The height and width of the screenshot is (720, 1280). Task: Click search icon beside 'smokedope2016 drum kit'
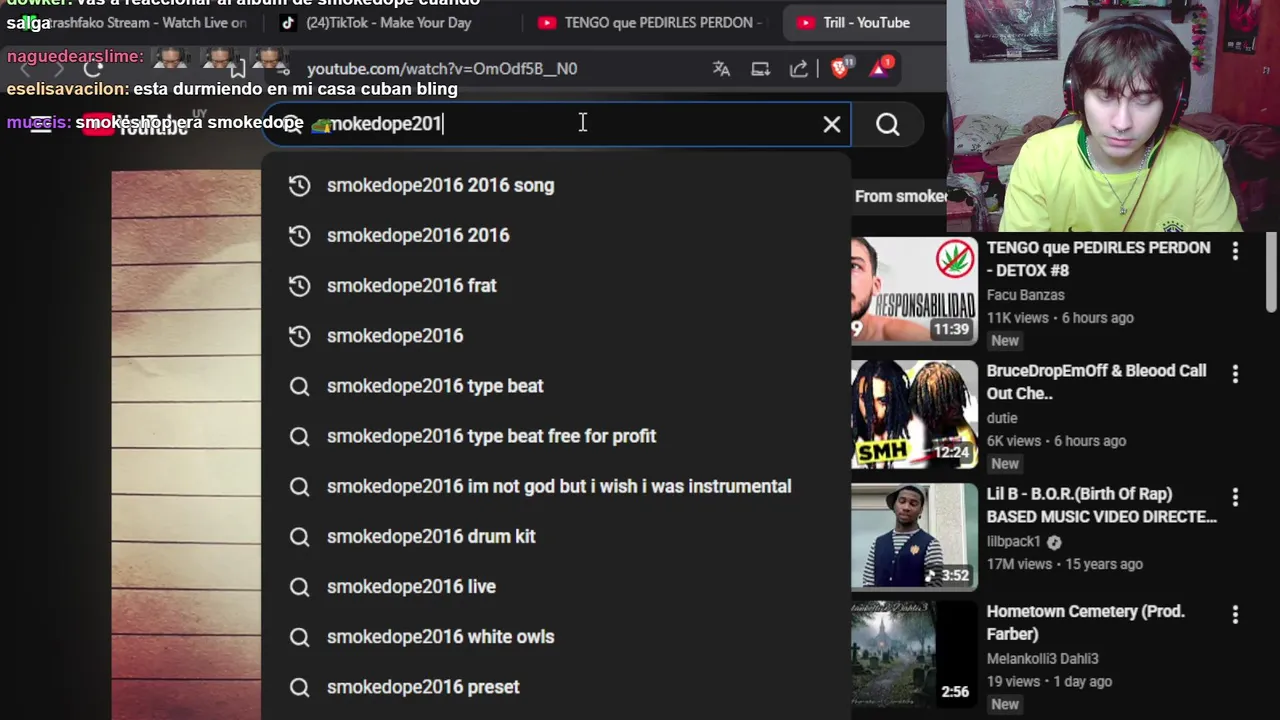click(299, 537)
